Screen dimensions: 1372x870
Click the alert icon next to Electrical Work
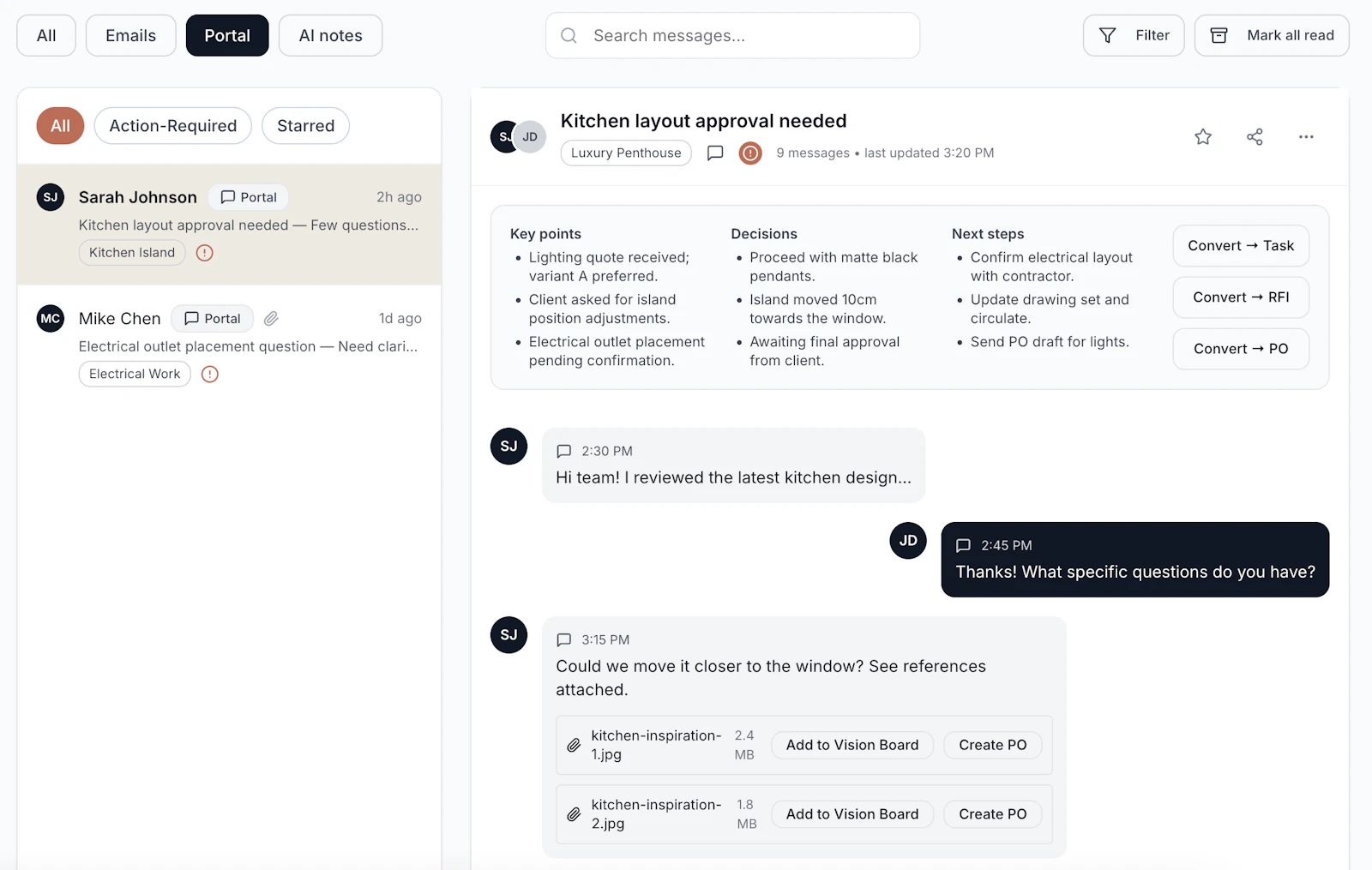[210, 375]
